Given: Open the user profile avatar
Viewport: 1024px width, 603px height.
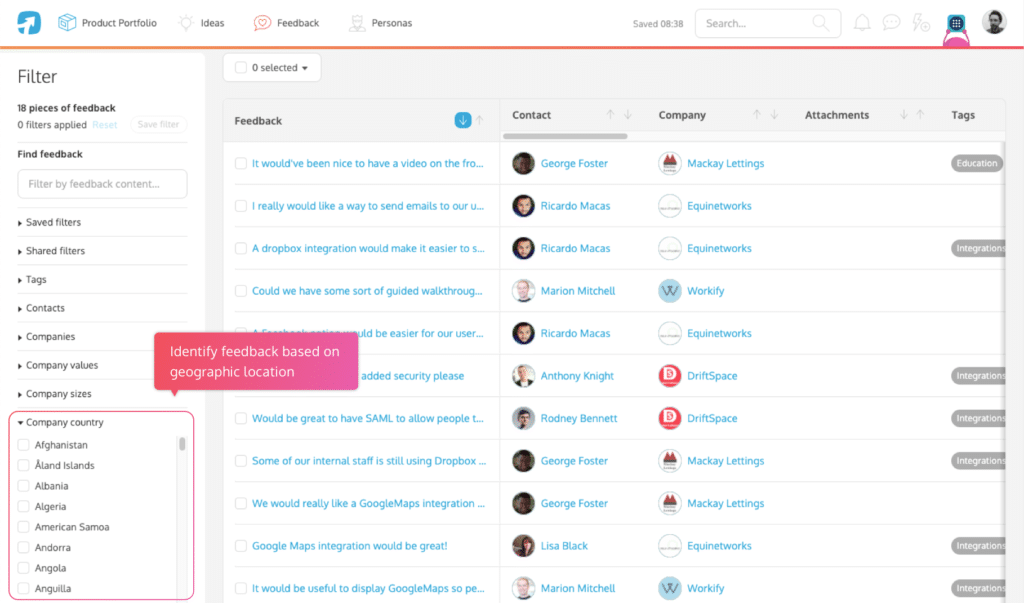Looking at the screenshot, I should [x=994, y=23].
